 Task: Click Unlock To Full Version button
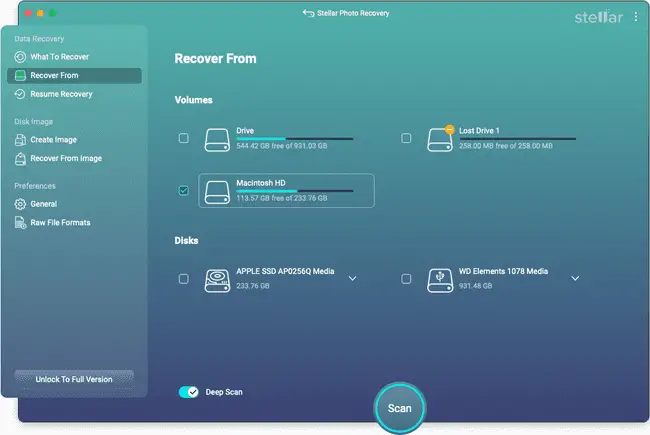[x=74, y=379]
